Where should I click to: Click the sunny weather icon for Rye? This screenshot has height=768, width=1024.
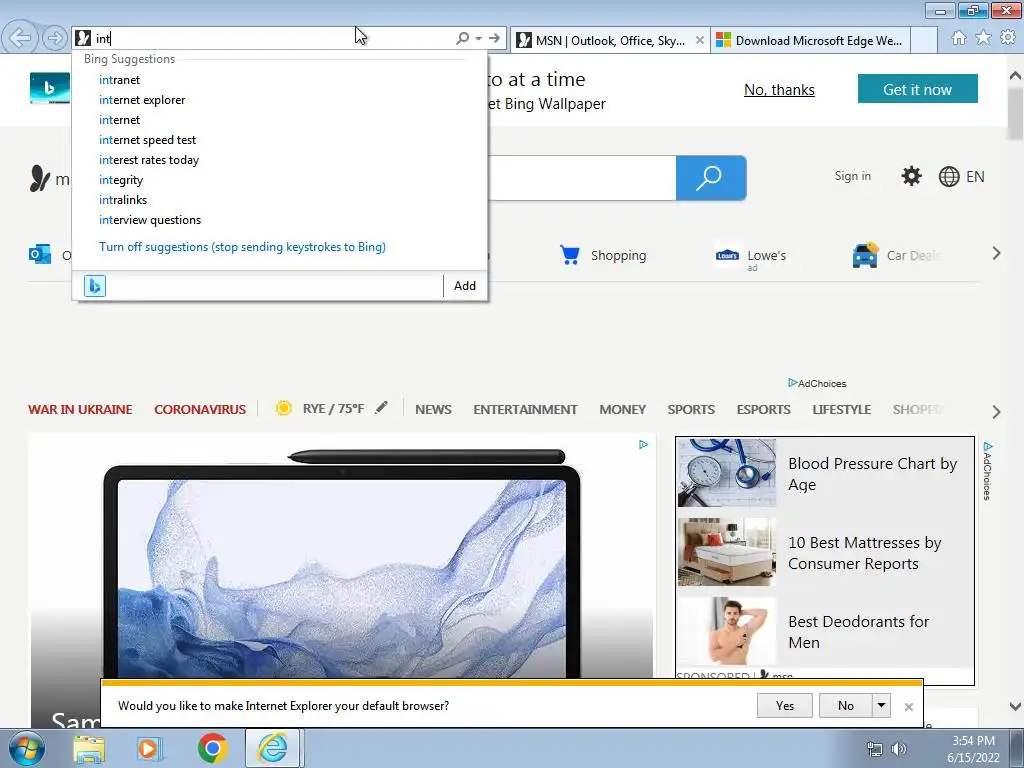[283, 408]
